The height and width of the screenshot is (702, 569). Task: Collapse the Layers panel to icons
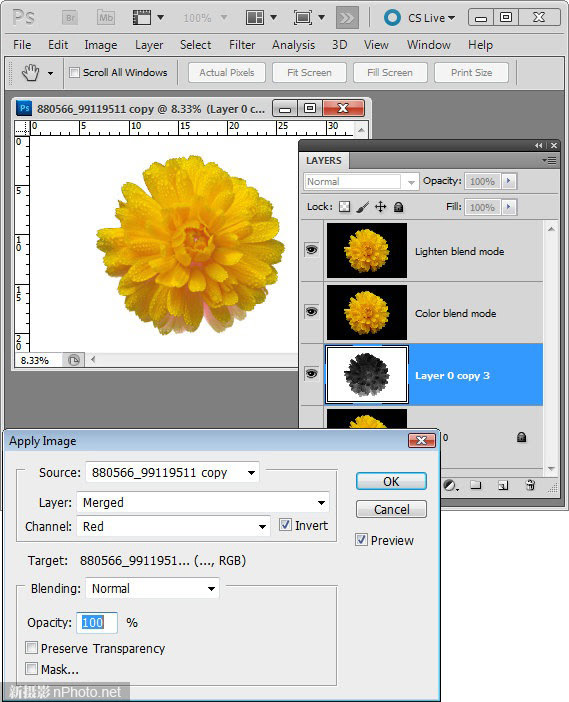tap(539, 146)
